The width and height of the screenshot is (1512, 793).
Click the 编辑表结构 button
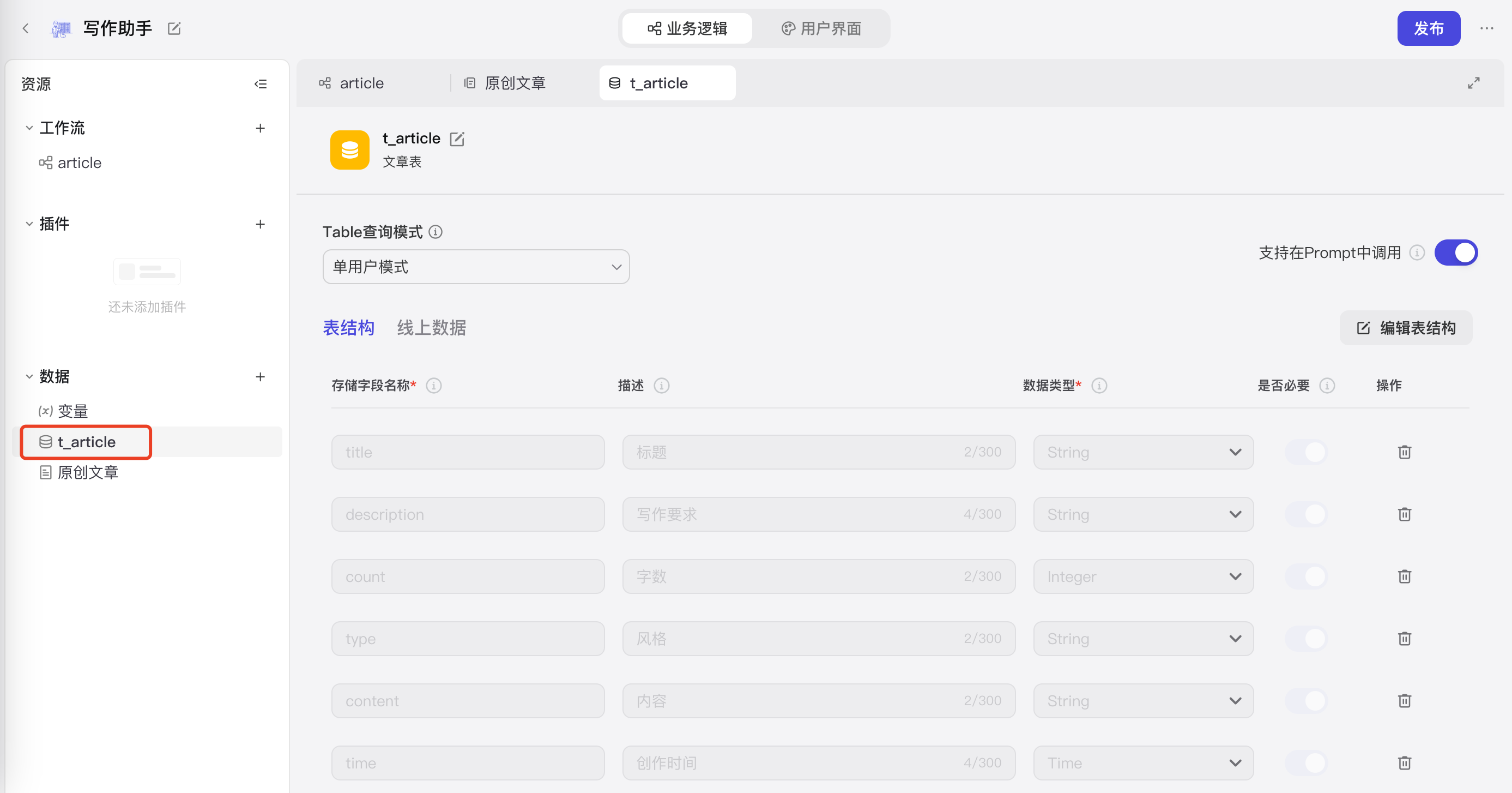(x=1406, y=328)
